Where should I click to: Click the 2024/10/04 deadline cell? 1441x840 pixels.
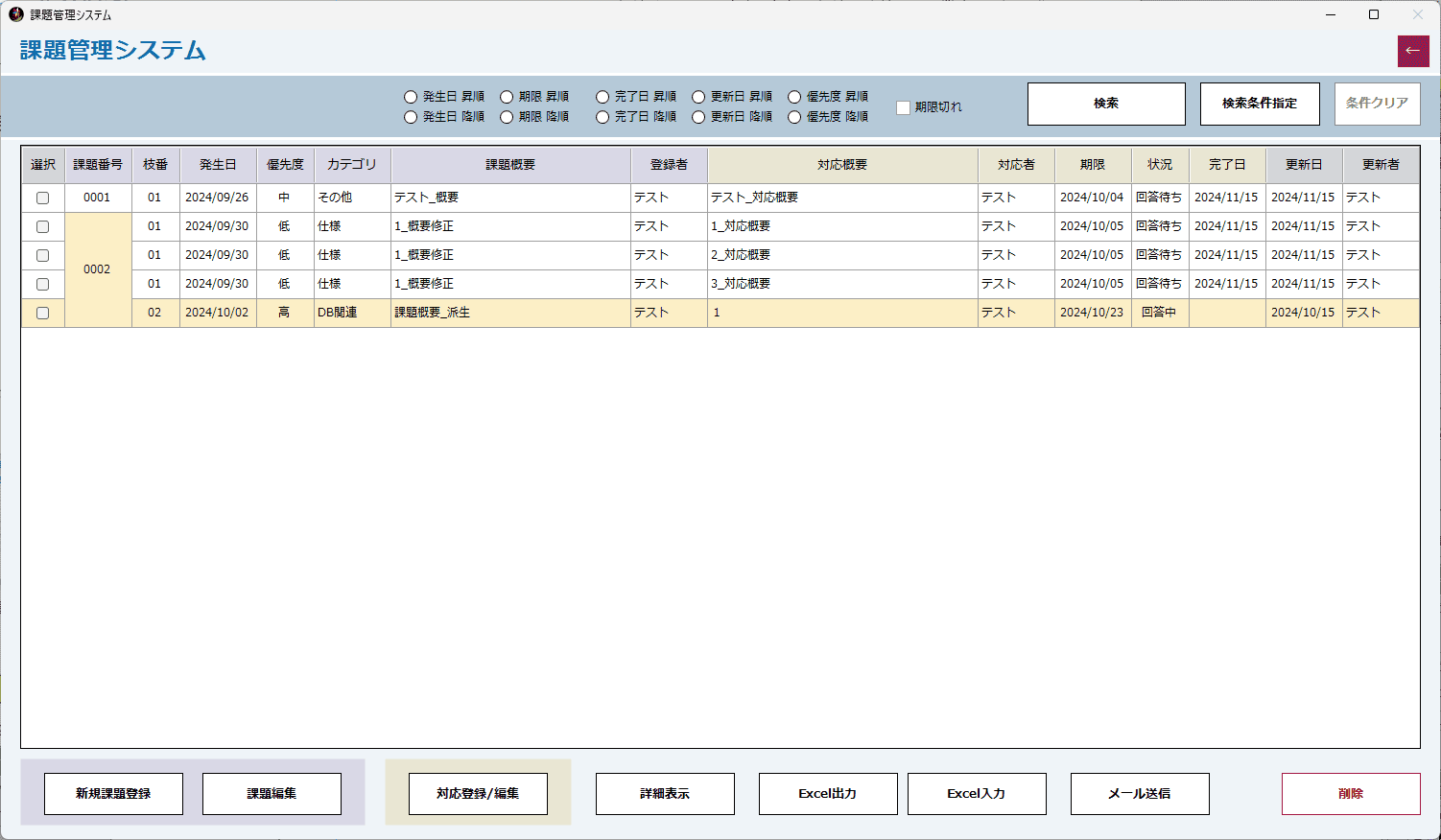click(1093, 198)
